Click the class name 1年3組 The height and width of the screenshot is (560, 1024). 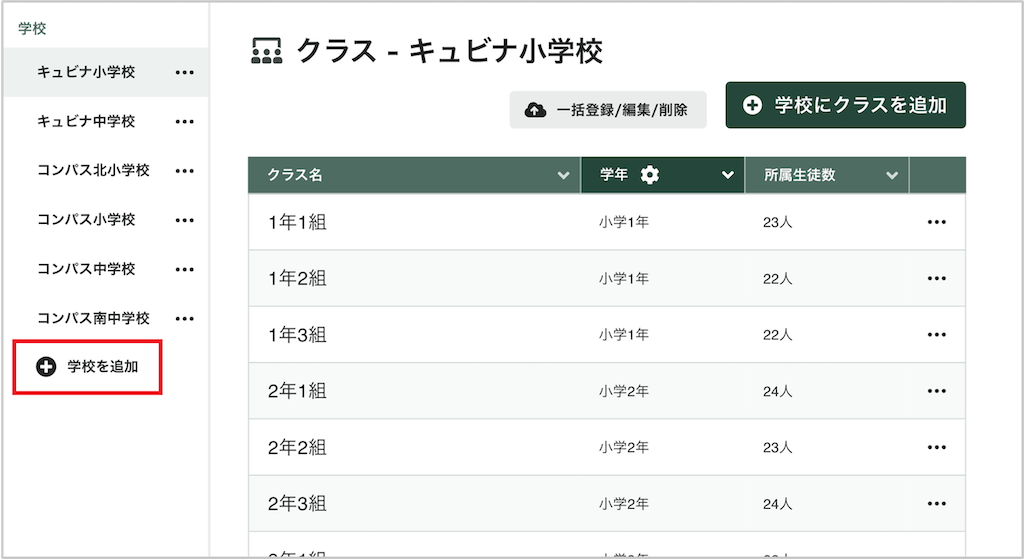tap(297, 335)
